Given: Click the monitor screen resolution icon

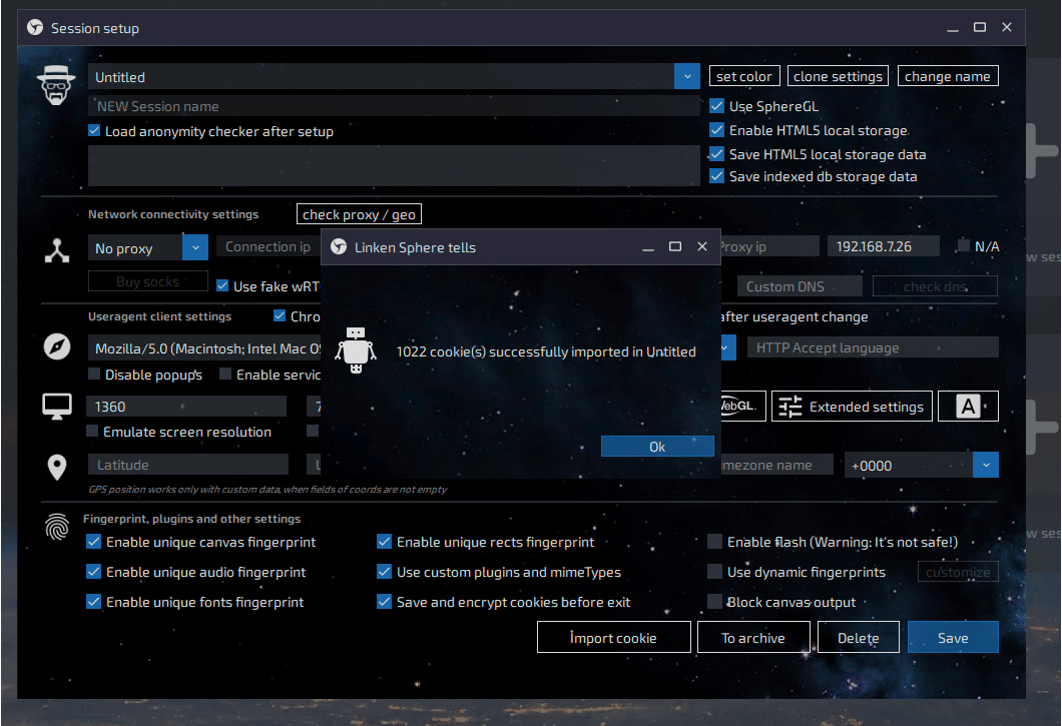Looking at the screenshot, I should click(57, 407).
